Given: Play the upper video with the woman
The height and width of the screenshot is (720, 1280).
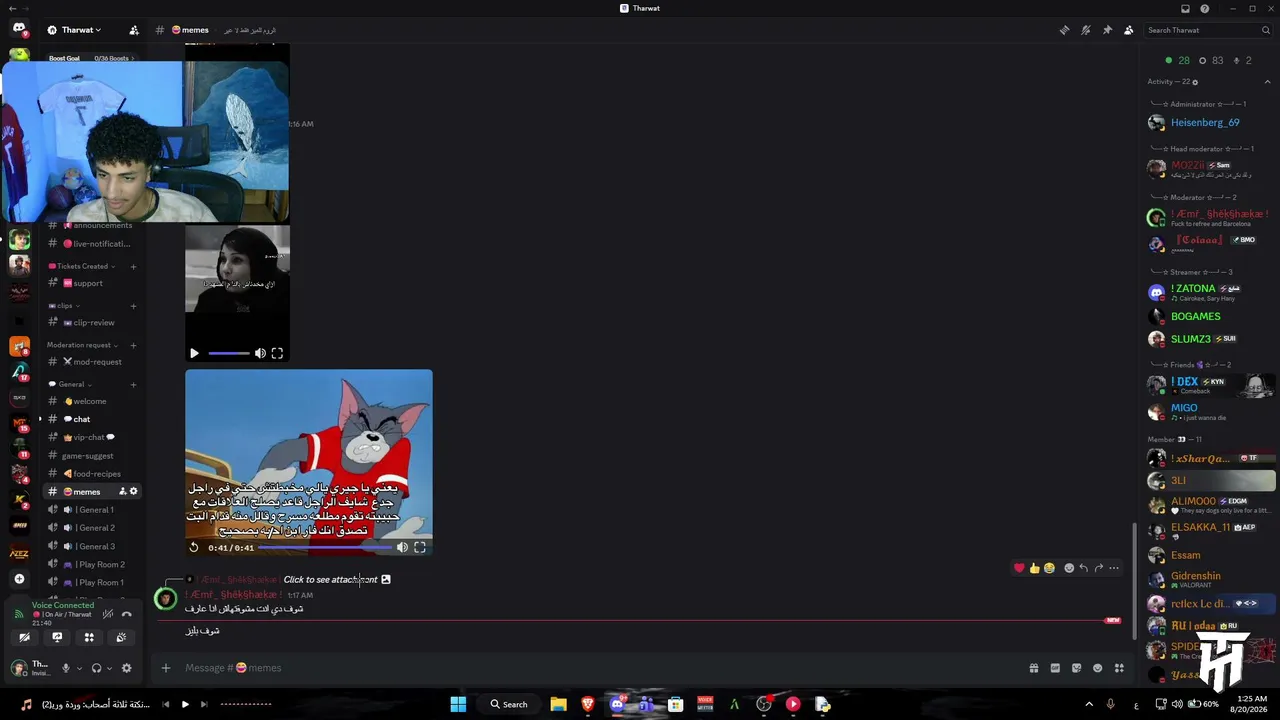Looking at the screenshot, I should pos(194,353).
